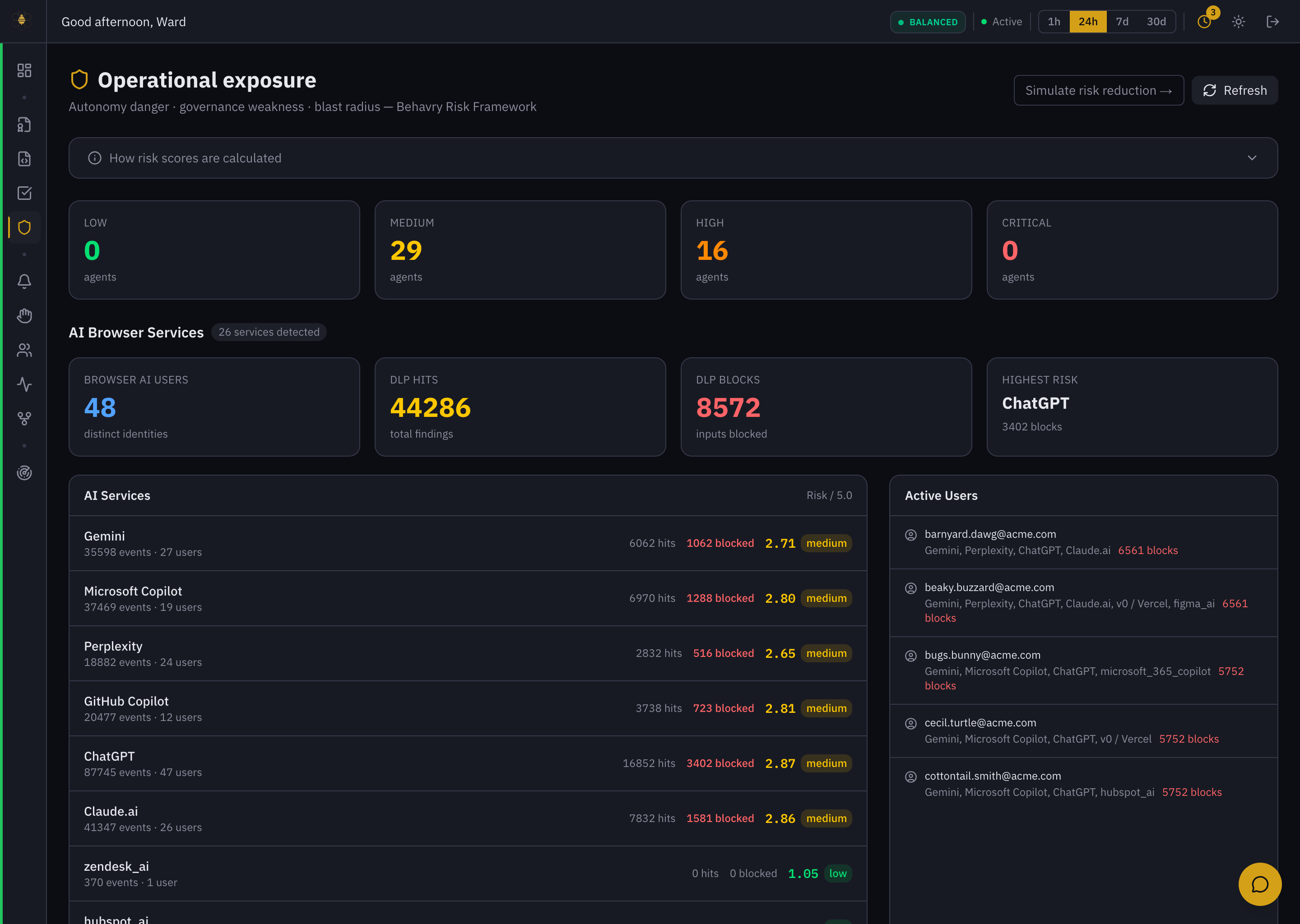Click the Browser AI Users card
This screenshot has height=924, width=1300.
pos(214,407)
